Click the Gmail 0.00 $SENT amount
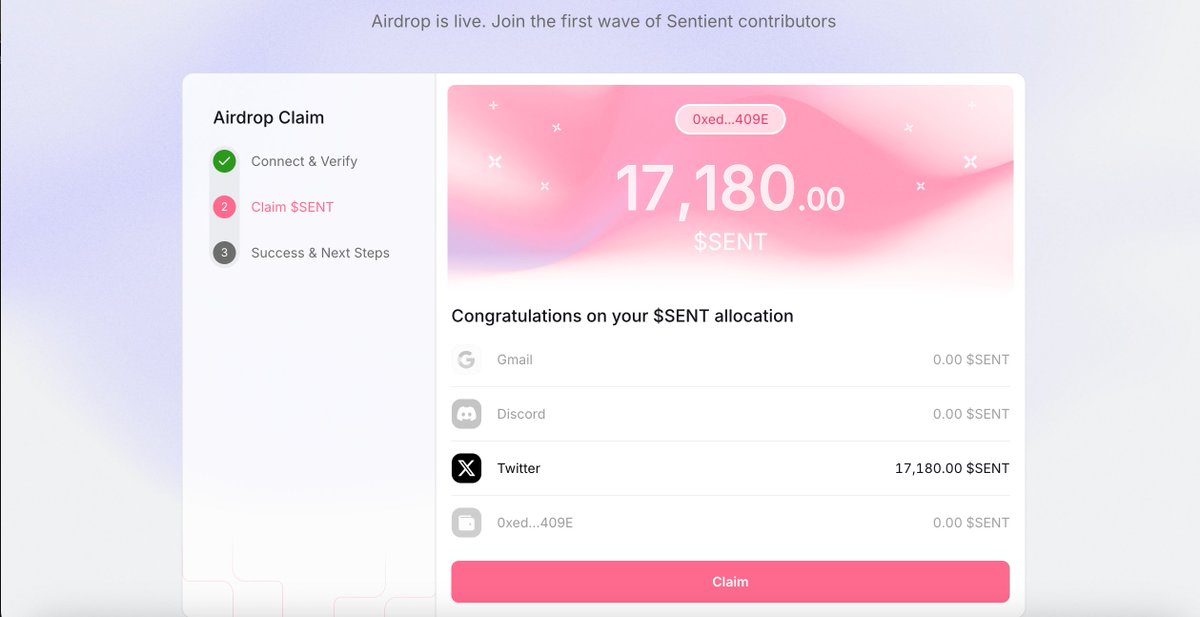The width and height of the screenshot is (1200, 617). tap(971, 360)
